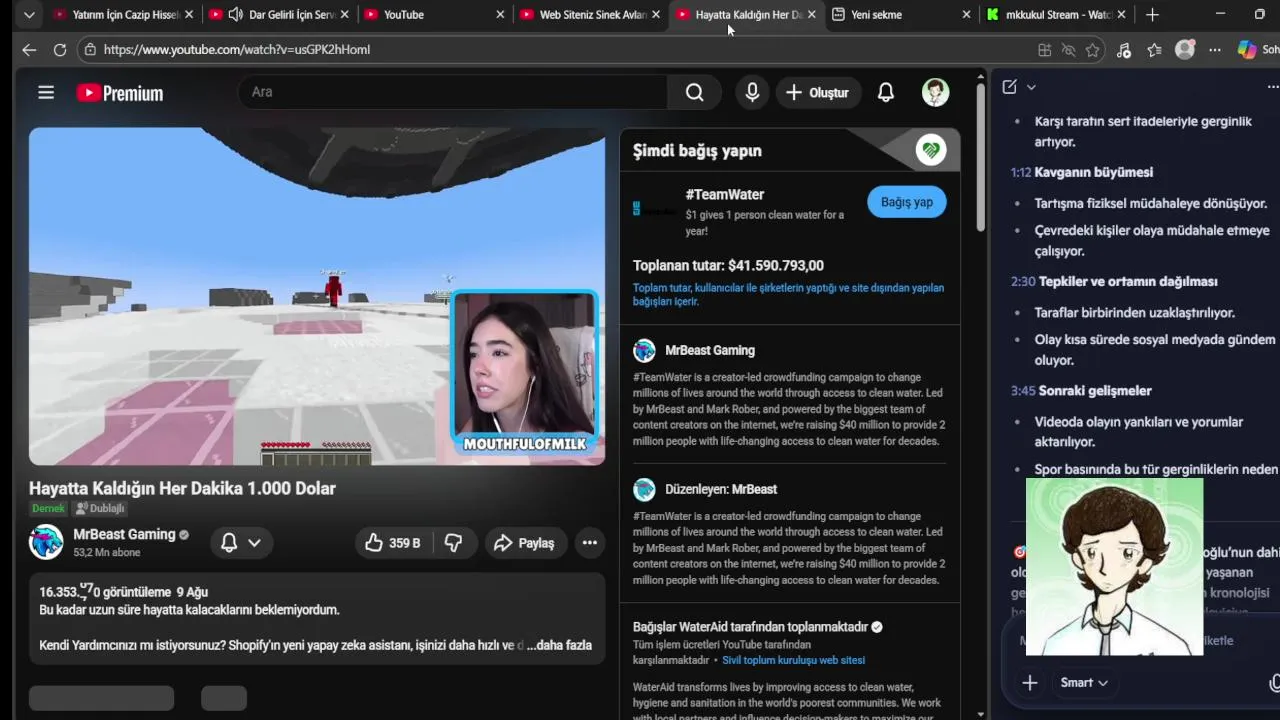The image size is (1280, 720).
Task: Click the tracking prevention eye icon
Action: pyautogui.click(x=1068, y=50)
